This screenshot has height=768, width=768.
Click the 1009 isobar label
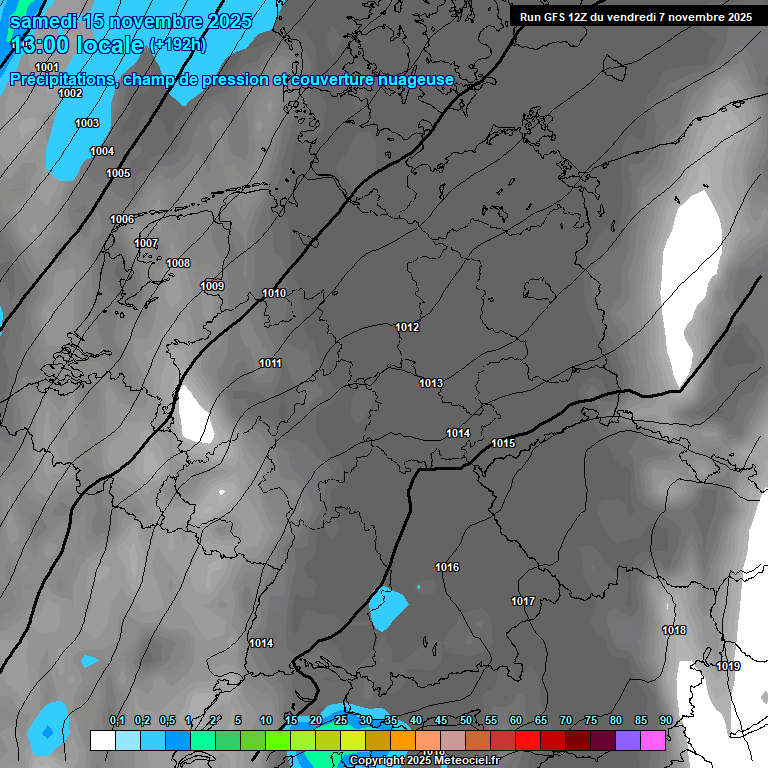(212, 286)
